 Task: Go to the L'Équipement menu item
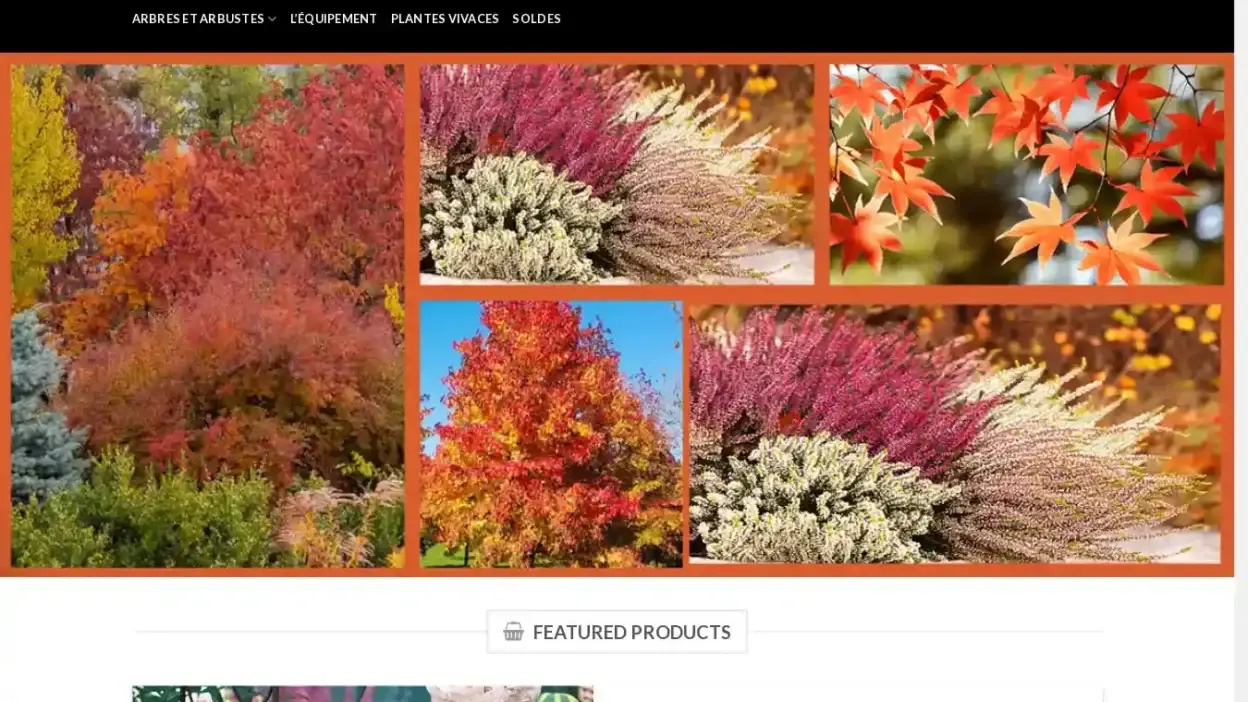(x=333, y=19)
